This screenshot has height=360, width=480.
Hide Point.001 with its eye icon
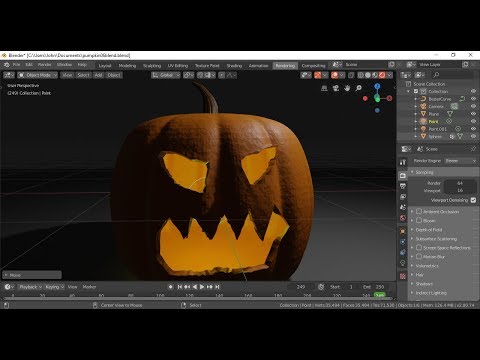click(473, 129)
